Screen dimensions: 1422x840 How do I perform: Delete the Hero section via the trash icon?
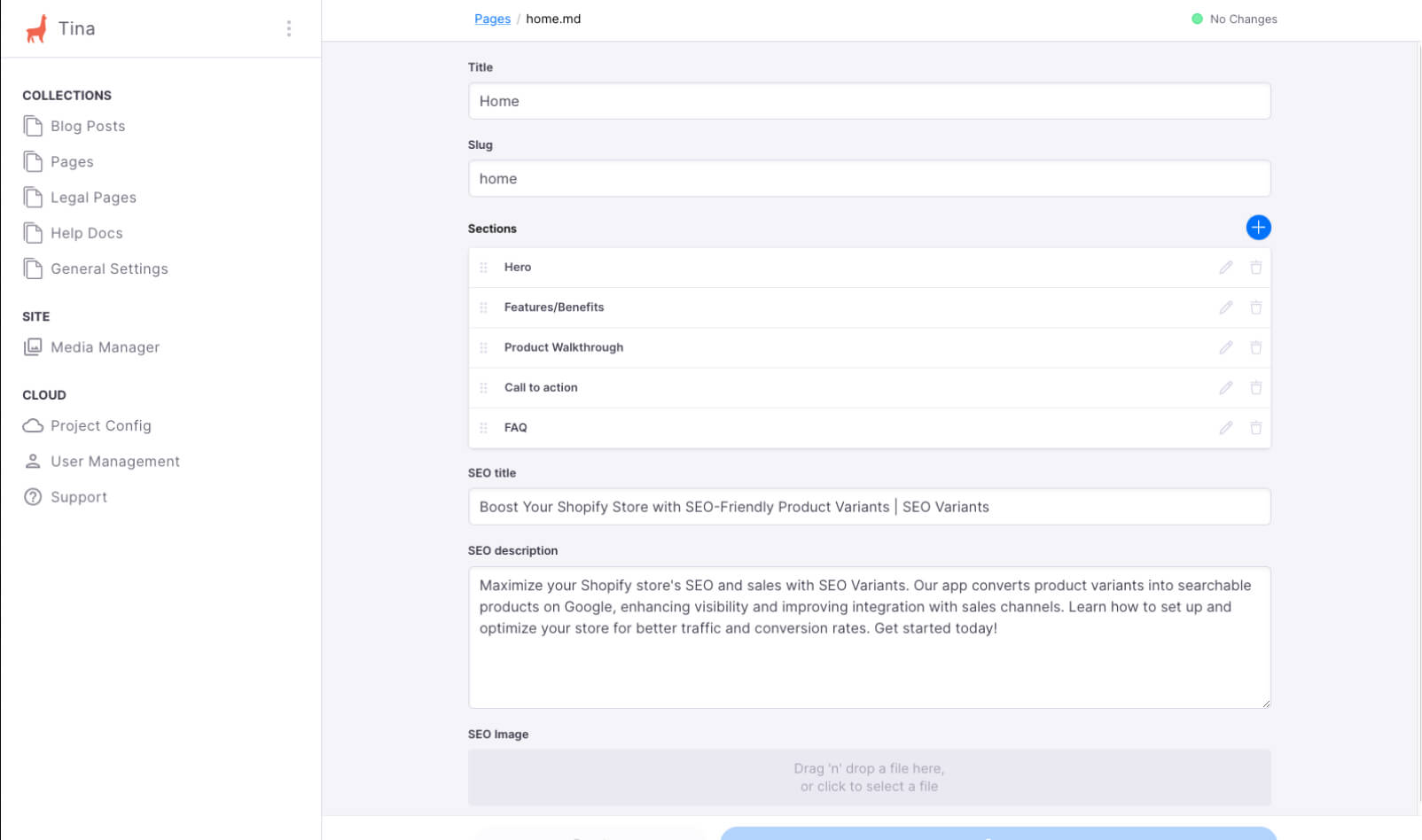point(1256,268)
